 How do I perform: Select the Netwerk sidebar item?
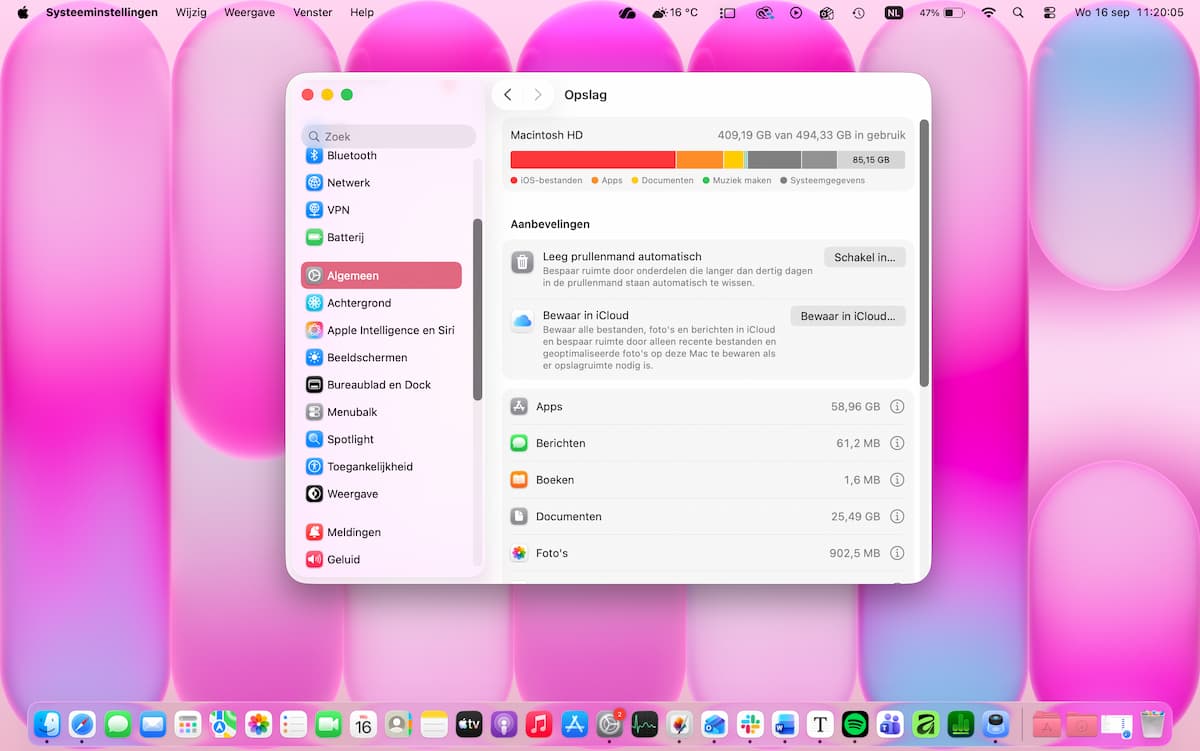(x=381, y=183)
